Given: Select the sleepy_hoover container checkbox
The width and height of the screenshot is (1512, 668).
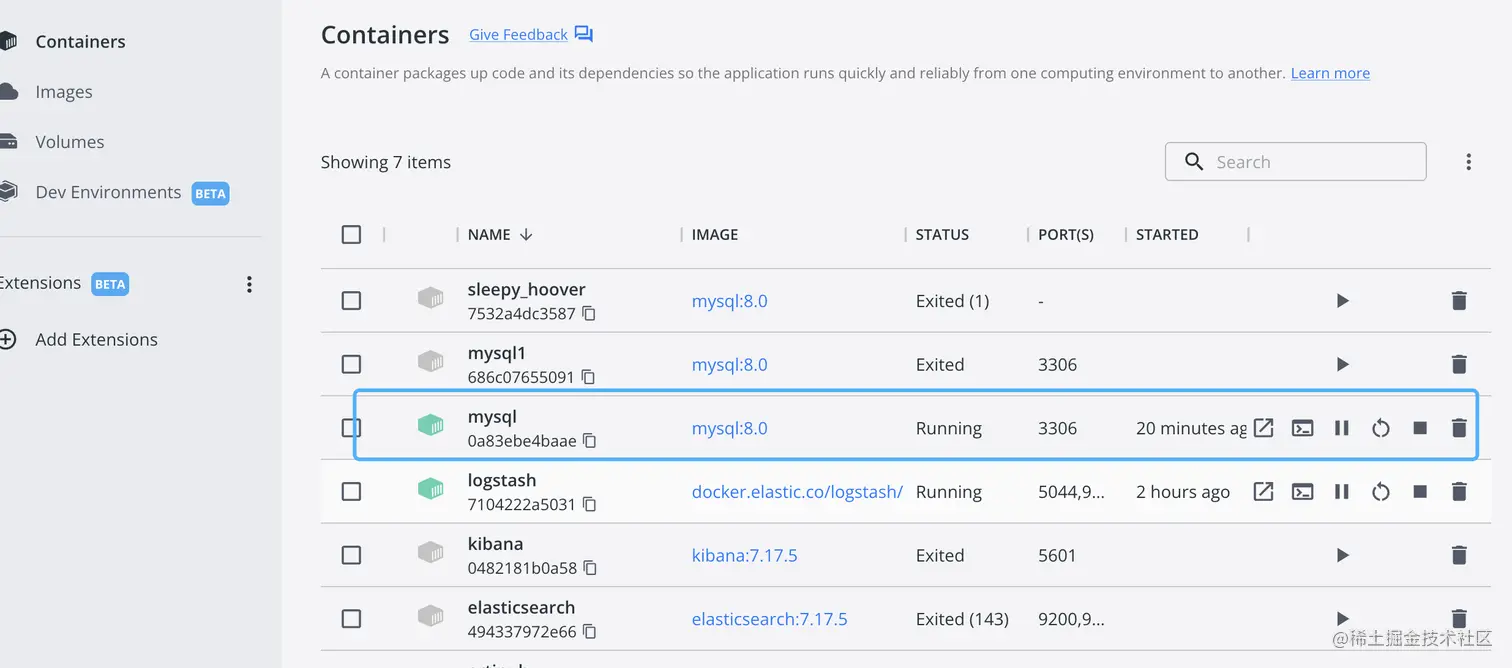Looking at the screenshot, I should tap(351, 301).
